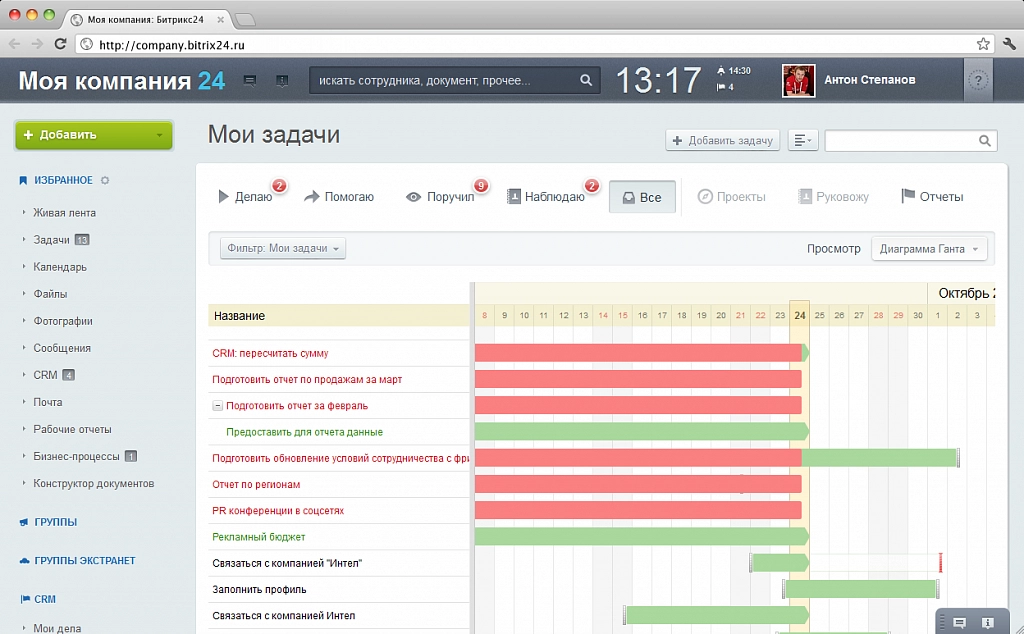Open the chat icon in the bottom-right panel

click(959, 622)
